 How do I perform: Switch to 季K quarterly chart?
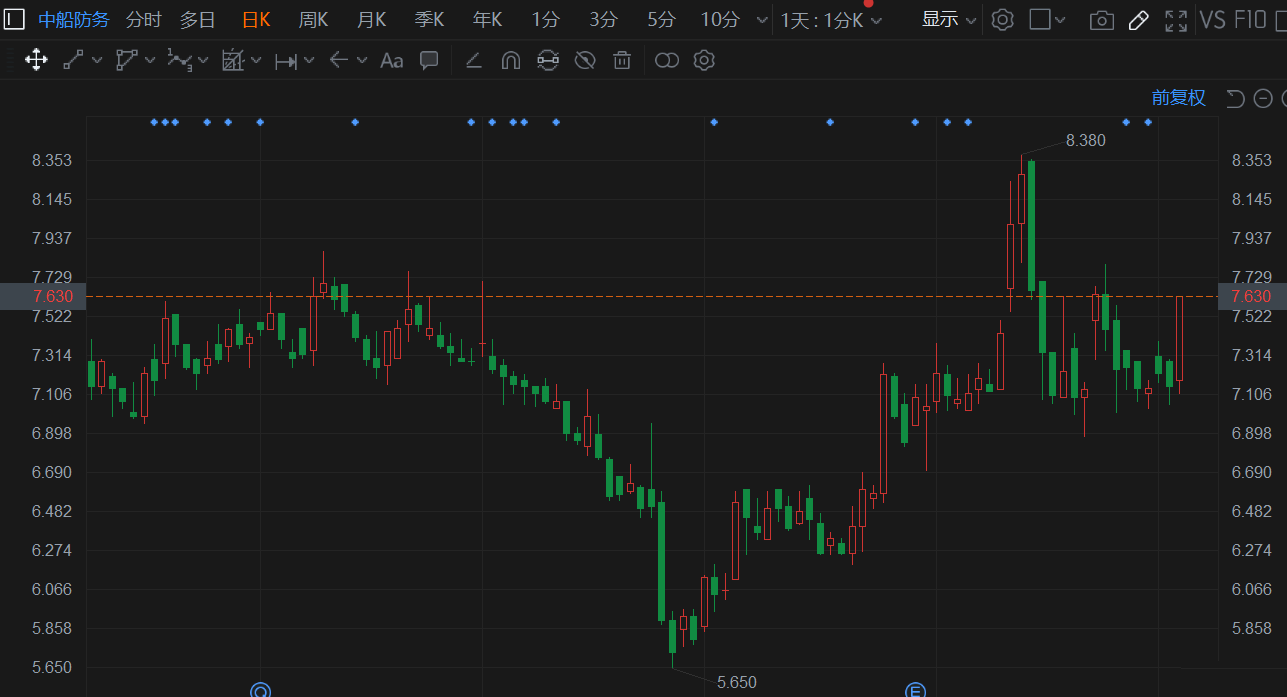pyautogui.click(x=430, y=19)
